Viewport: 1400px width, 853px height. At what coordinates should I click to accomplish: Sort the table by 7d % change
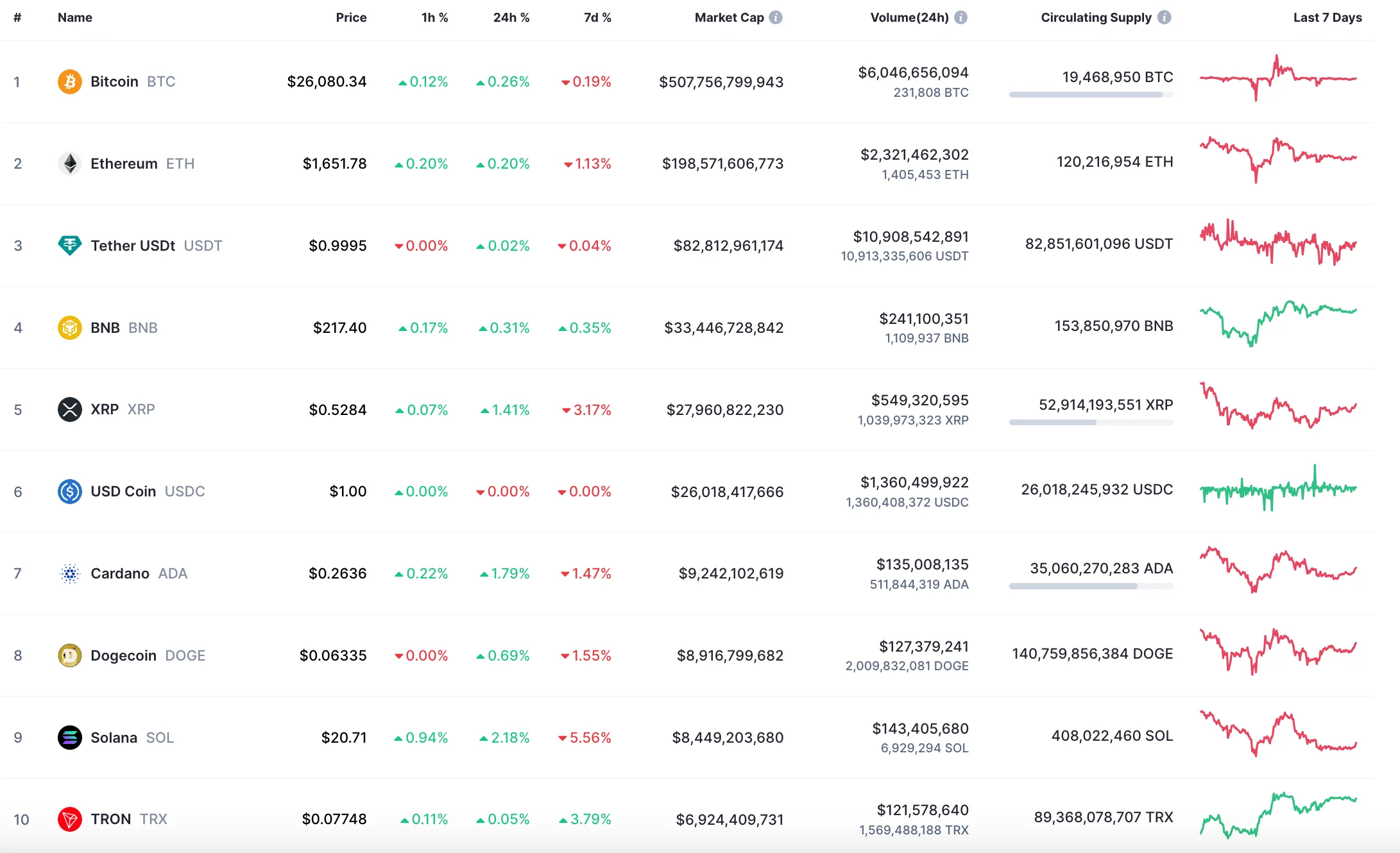pyautogui.click(x=597, y=17)
